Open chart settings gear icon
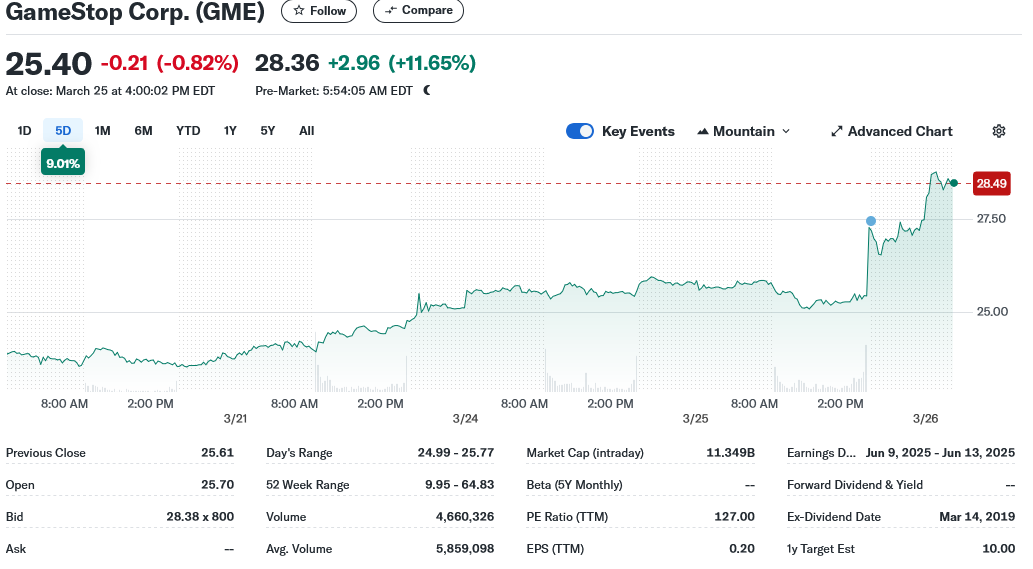The height and width of the screenshot is (569, 1033). [999, 131]
